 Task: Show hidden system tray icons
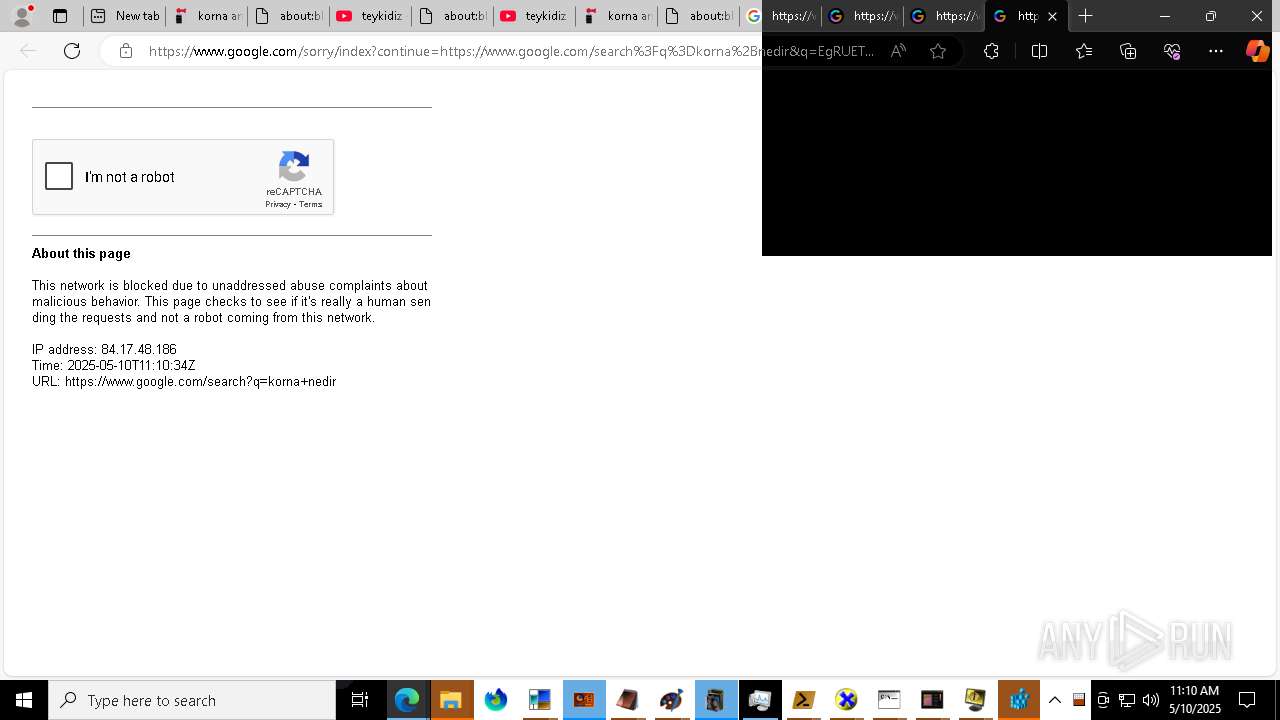tap(1054, 700)
